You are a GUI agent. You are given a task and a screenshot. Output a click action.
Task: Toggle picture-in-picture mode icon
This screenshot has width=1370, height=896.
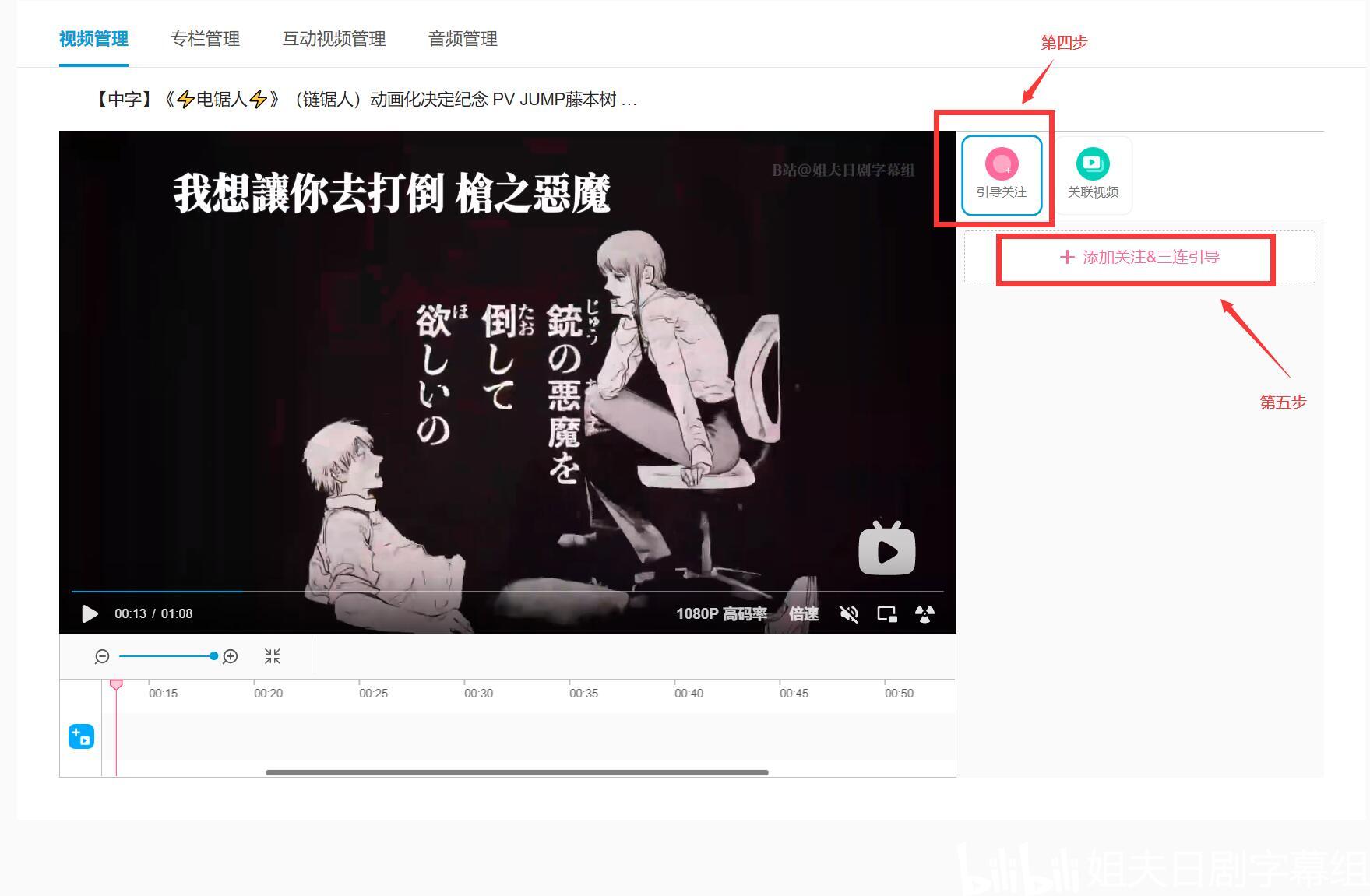tap(887, 614)
